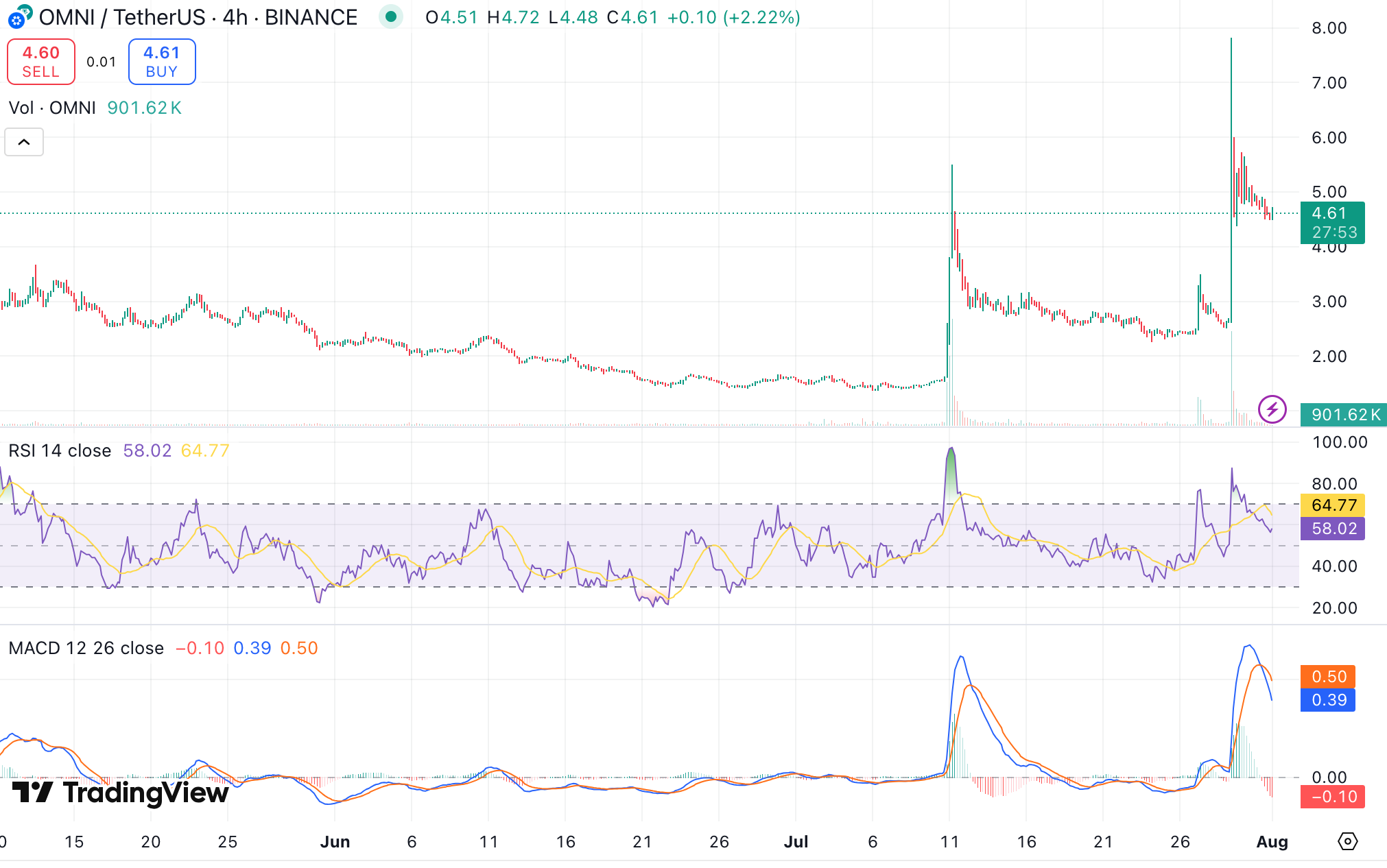Click the blue 0.39 MACD axis label
Viewport: 1387px width, 868px height.
(x=1328, y=700)
